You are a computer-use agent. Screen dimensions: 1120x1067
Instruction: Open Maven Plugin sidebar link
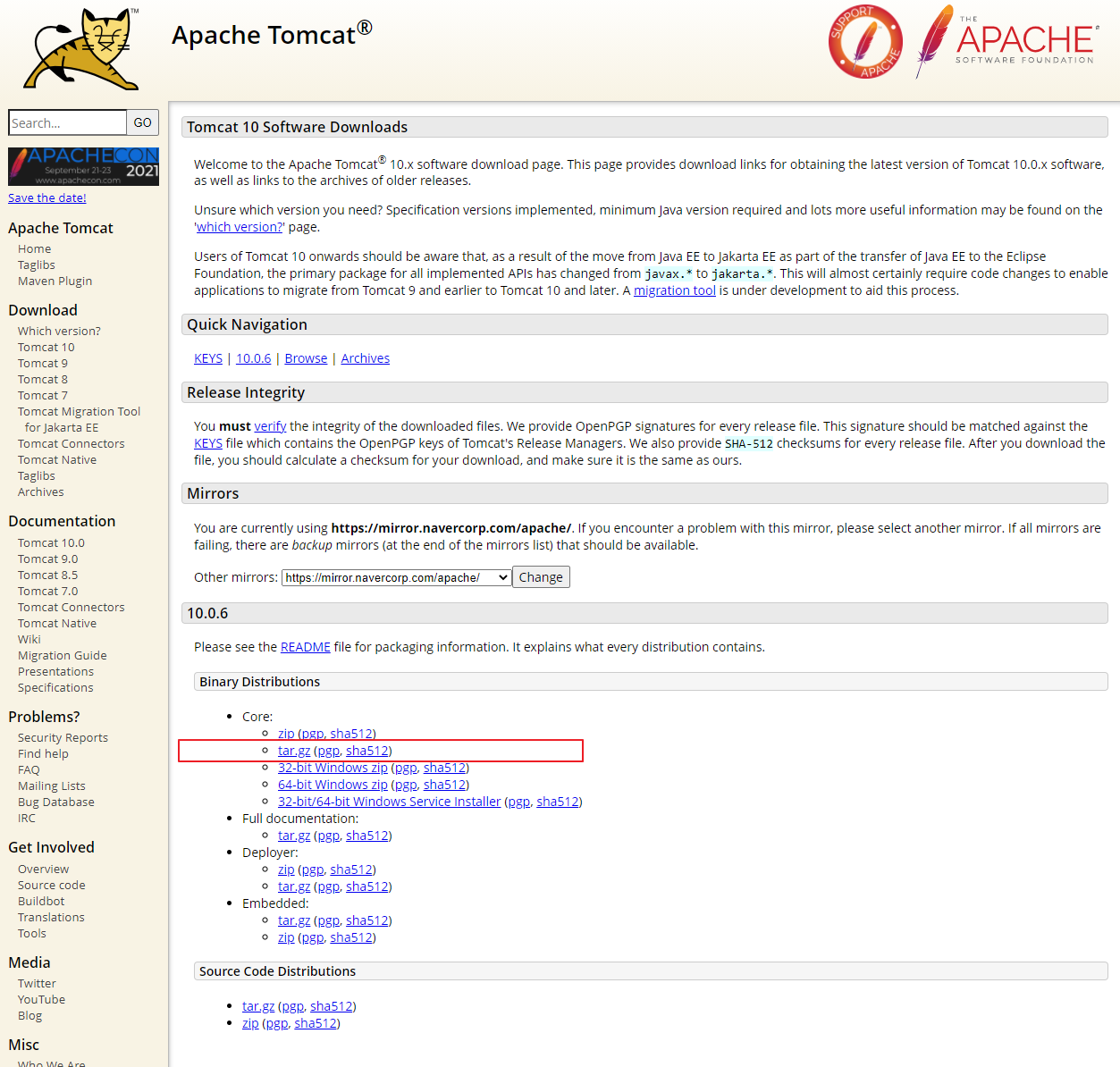point(55,281)
